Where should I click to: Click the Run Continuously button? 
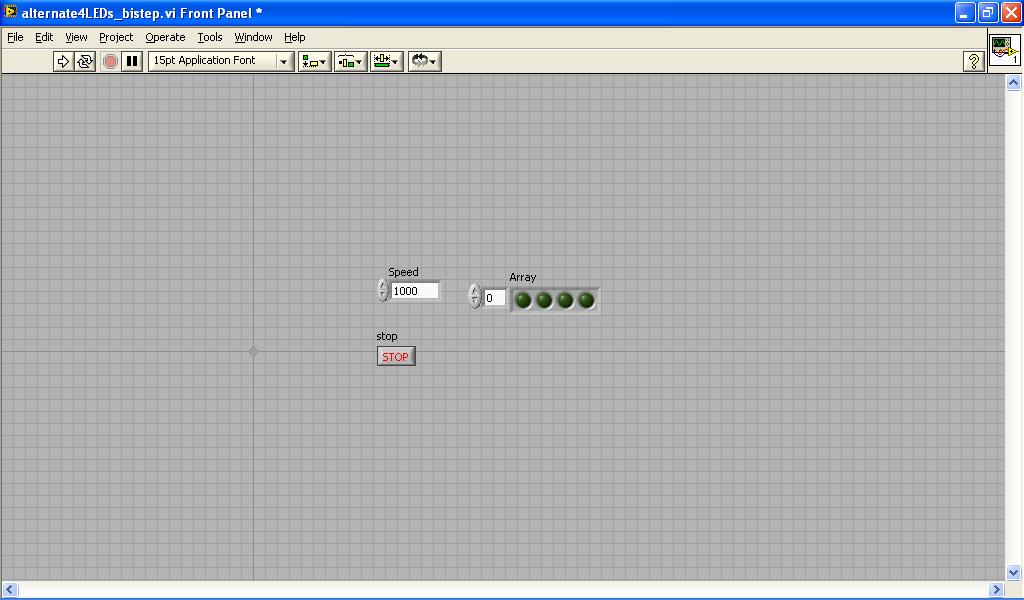85,61
